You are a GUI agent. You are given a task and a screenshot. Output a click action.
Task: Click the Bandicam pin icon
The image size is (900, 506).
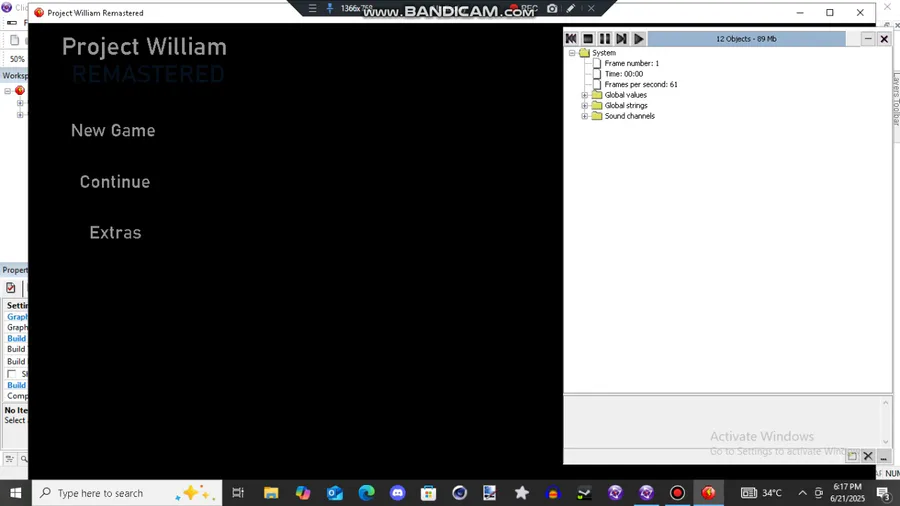(330, 8)
